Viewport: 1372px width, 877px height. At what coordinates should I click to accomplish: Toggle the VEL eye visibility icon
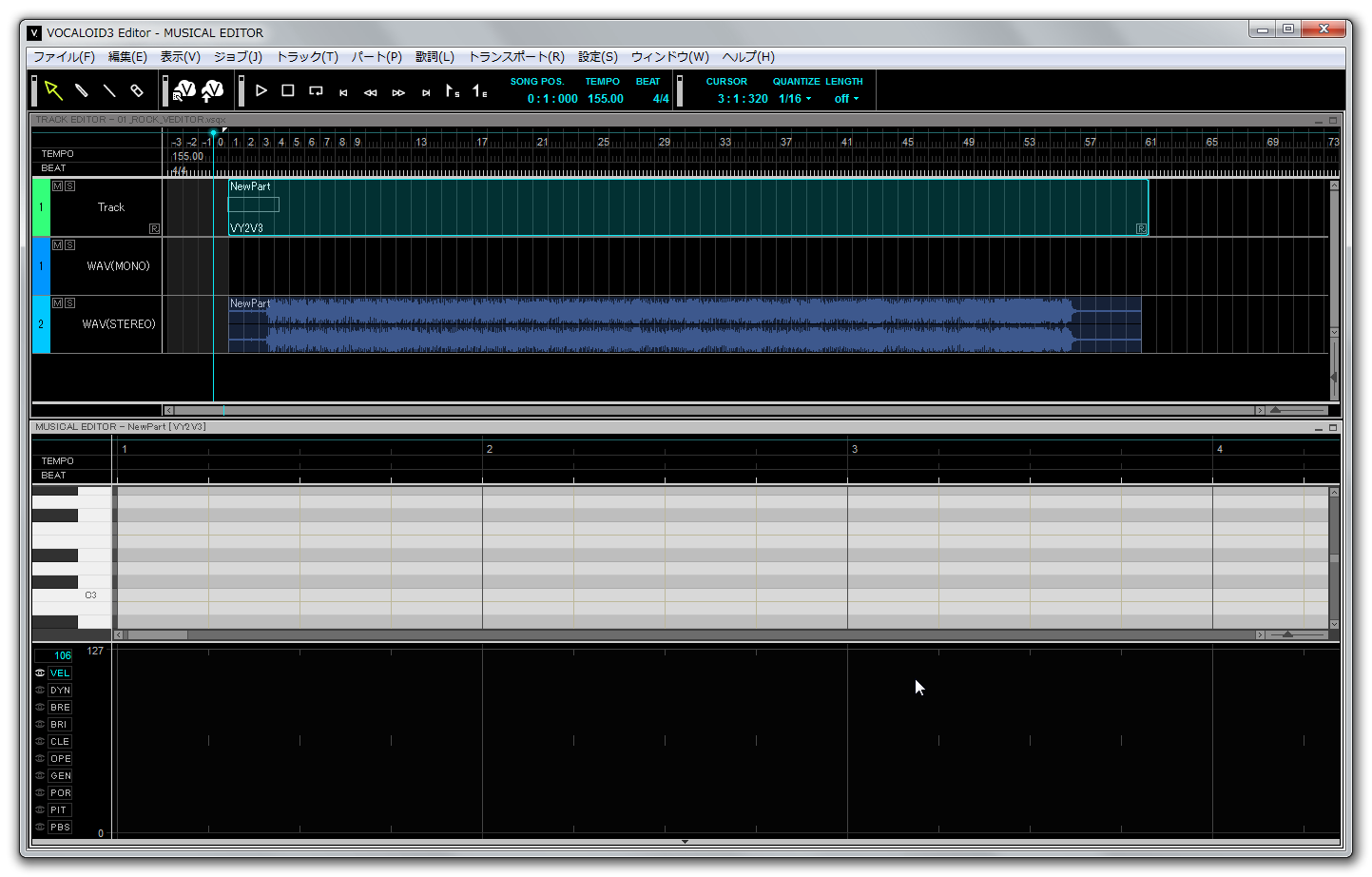point(40,672)
